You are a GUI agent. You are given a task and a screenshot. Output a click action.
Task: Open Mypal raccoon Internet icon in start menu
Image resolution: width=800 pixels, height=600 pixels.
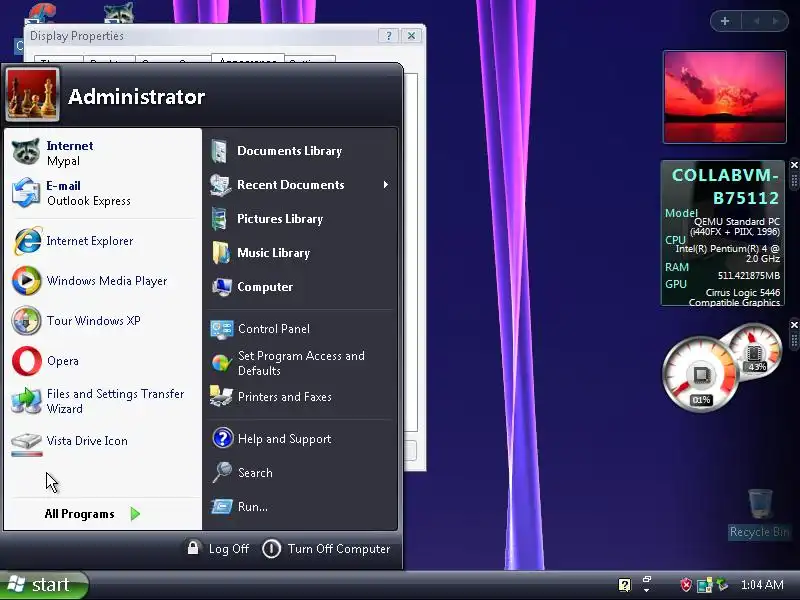[26, 152]
